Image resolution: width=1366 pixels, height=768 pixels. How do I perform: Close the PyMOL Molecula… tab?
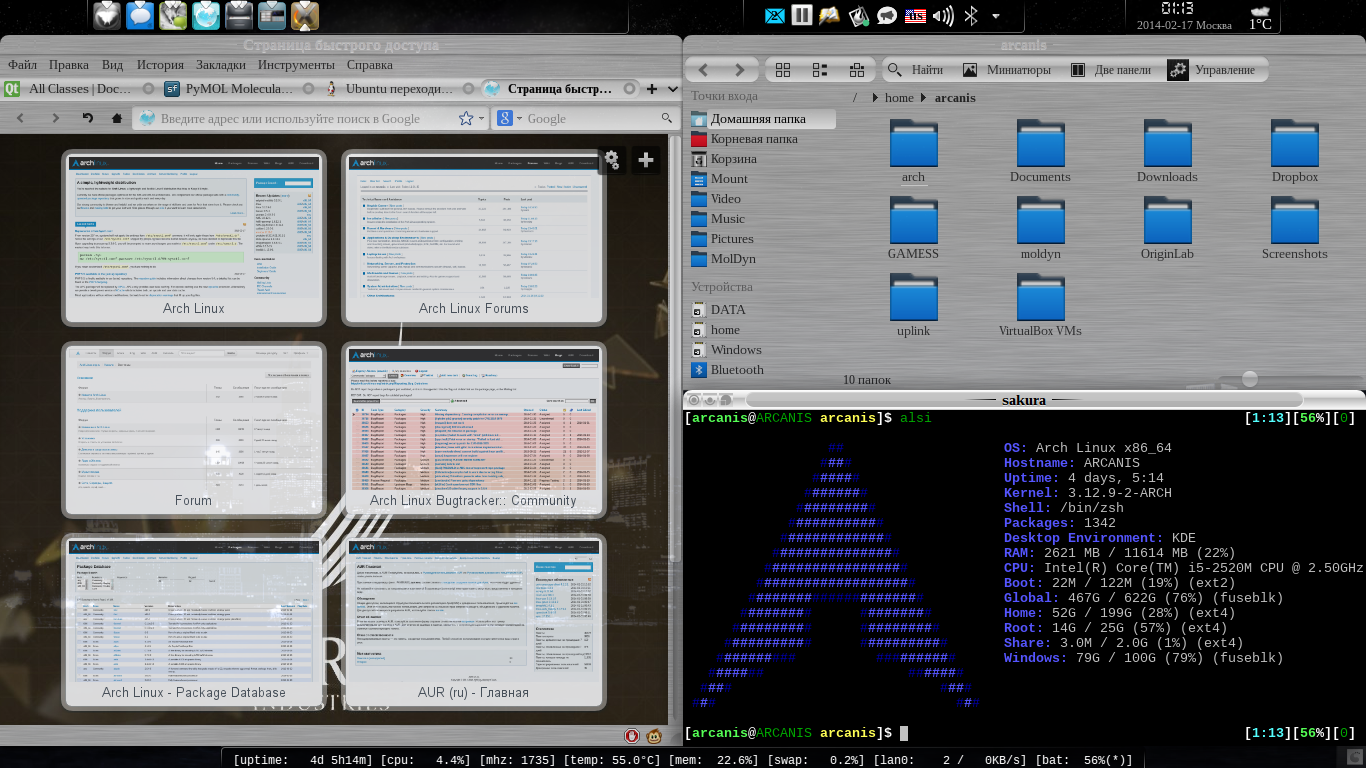coord(308,89)
